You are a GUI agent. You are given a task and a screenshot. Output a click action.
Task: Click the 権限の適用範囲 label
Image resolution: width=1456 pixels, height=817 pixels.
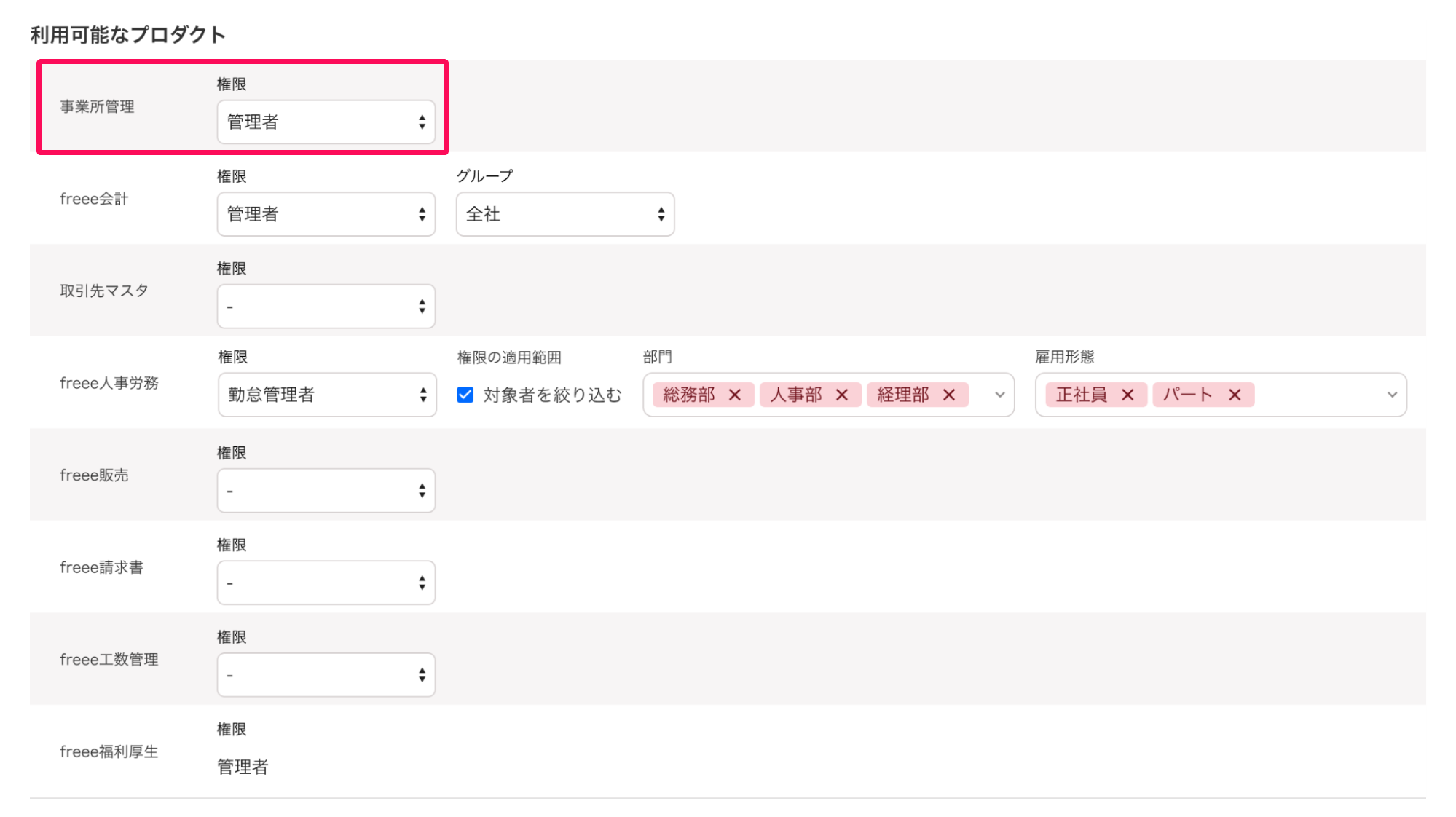click(x=509, y=358)
